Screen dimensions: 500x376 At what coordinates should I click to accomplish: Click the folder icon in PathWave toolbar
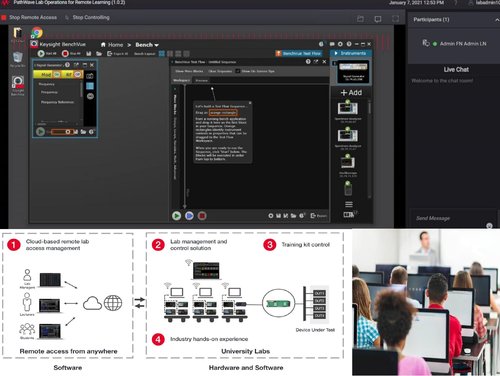coord(360,19)
